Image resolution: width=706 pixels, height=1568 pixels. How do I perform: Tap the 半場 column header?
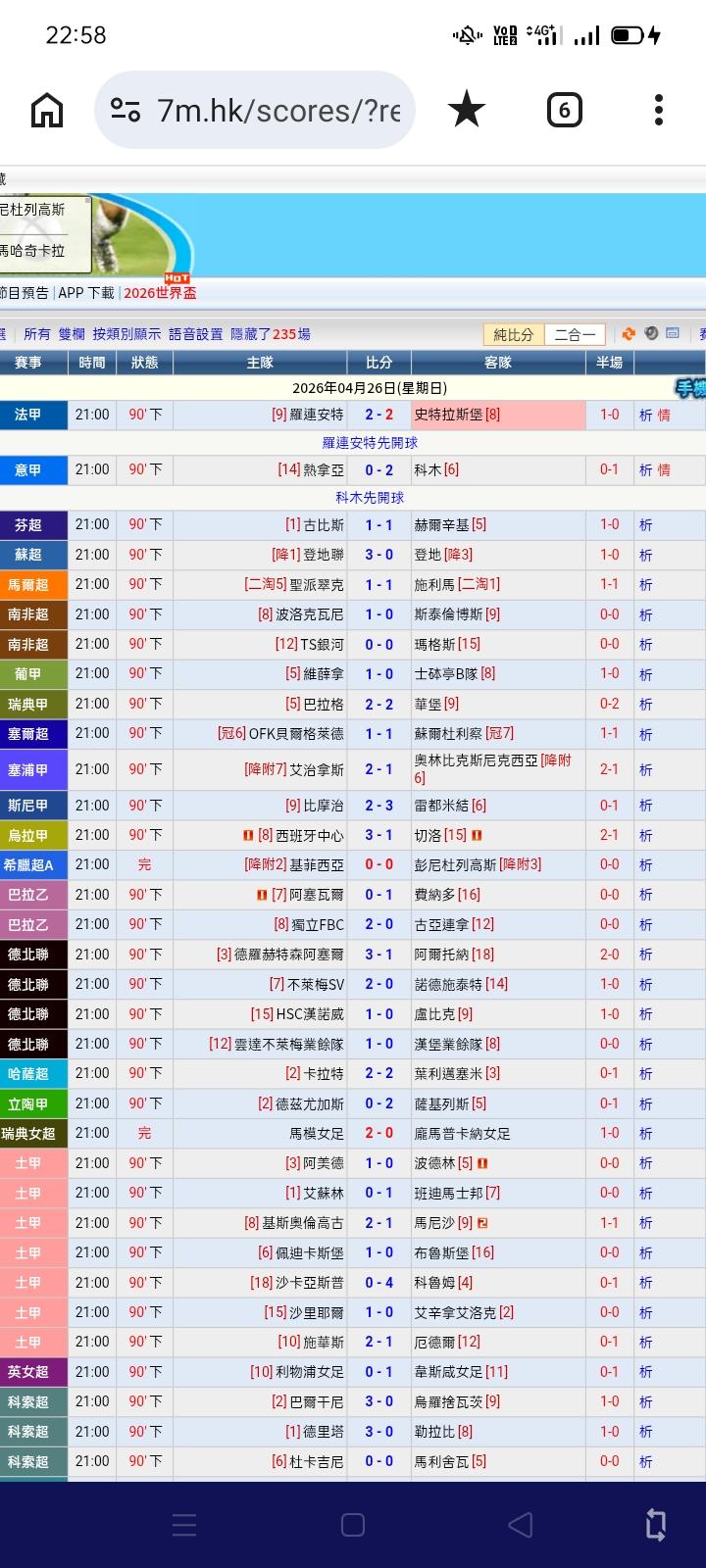pyautogui.click(x=610, y=363)
